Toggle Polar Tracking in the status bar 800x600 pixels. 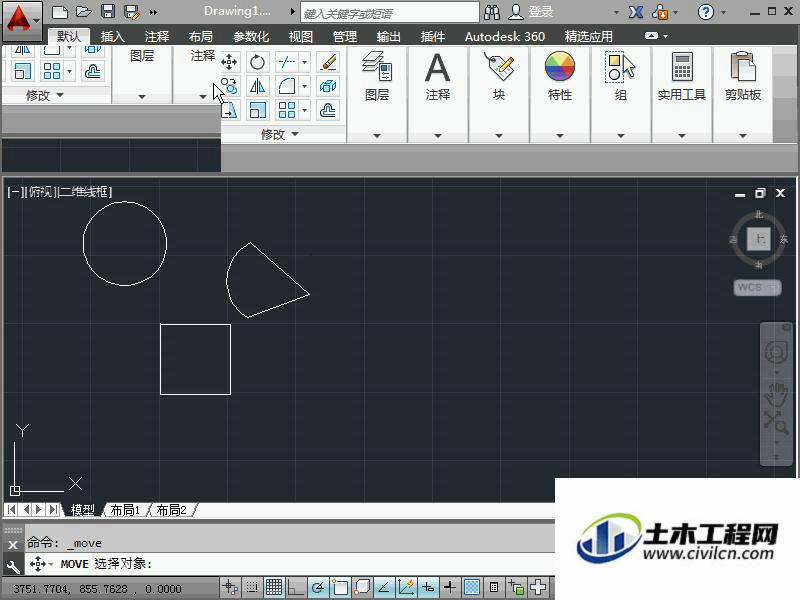pyautogui.click(x=317, y=588)
